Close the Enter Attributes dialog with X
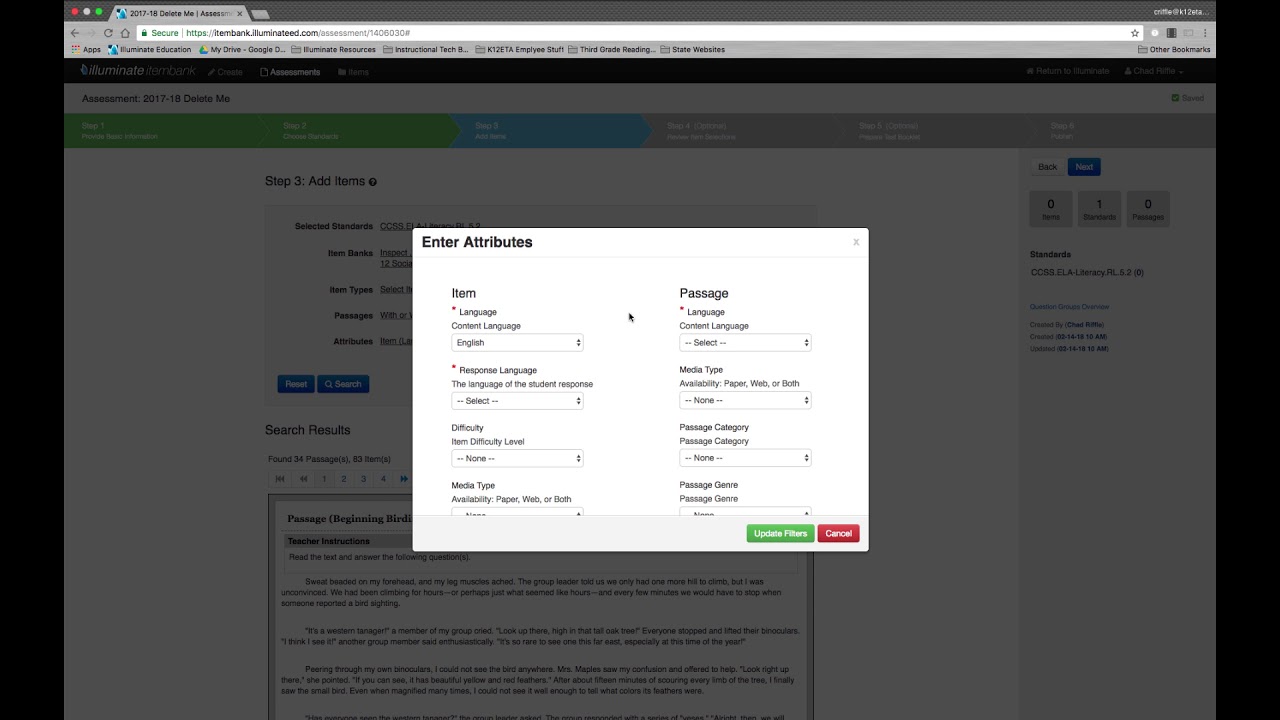Screen dimensions: 1280x720 pyautogui.click(x=856, y=242)
